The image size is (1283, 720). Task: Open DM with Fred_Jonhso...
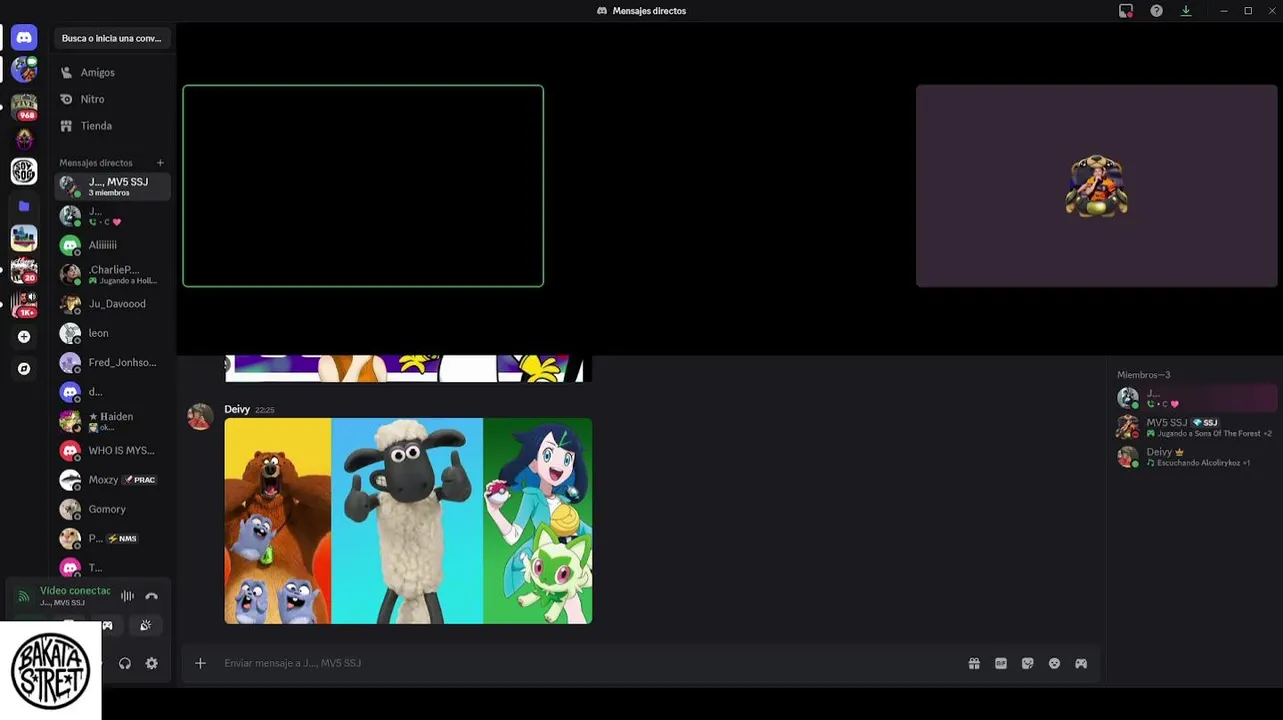point(112,362)
